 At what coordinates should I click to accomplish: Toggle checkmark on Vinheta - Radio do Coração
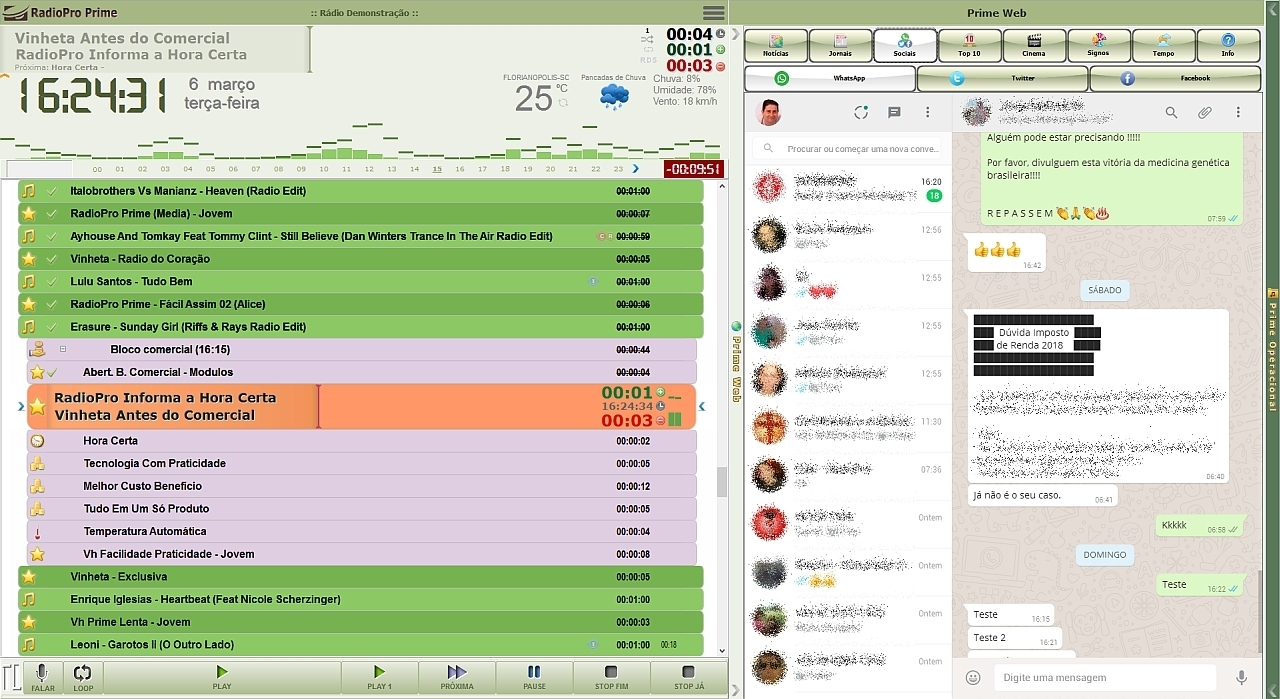click(51, 259)
